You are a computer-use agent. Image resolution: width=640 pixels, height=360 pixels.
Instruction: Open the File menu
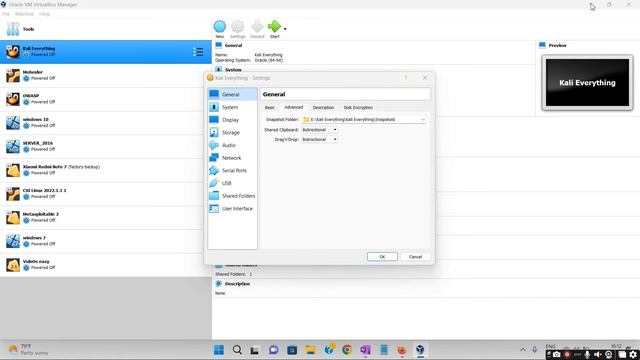tap(6, 14)
